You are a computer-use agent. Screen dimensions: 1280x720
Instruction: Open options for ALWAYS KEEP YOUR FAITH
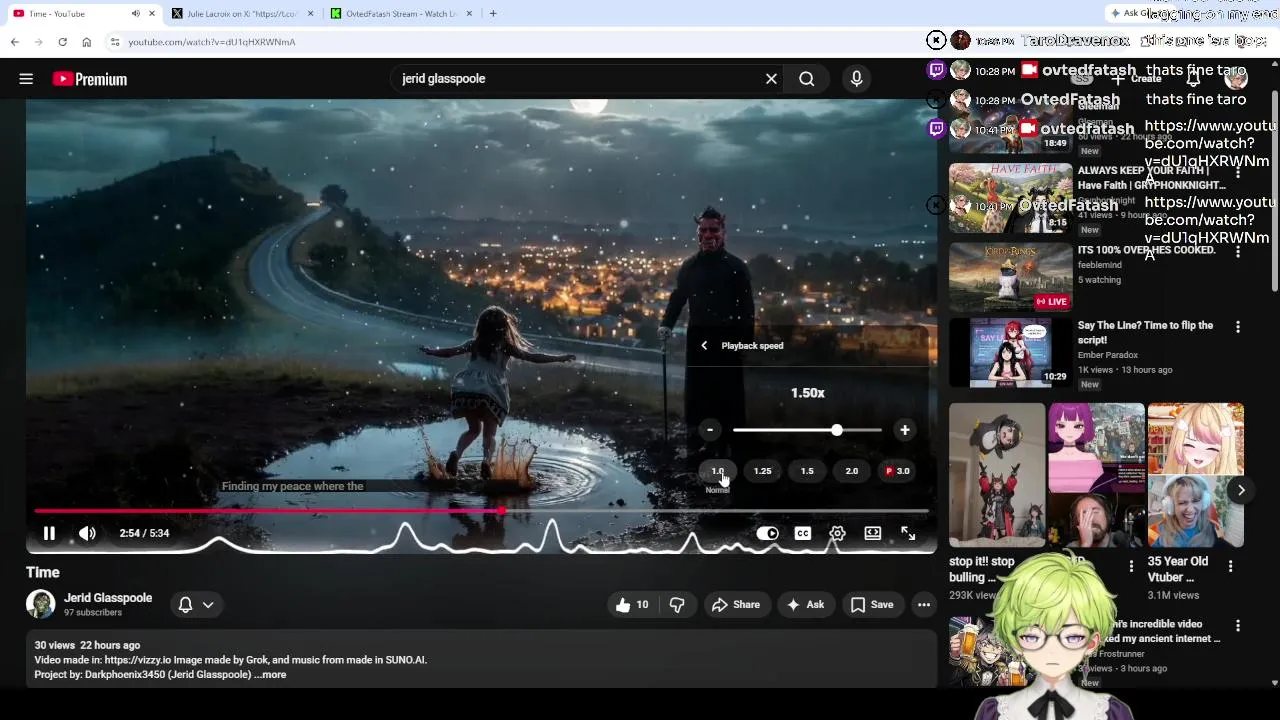[1238, 174]
